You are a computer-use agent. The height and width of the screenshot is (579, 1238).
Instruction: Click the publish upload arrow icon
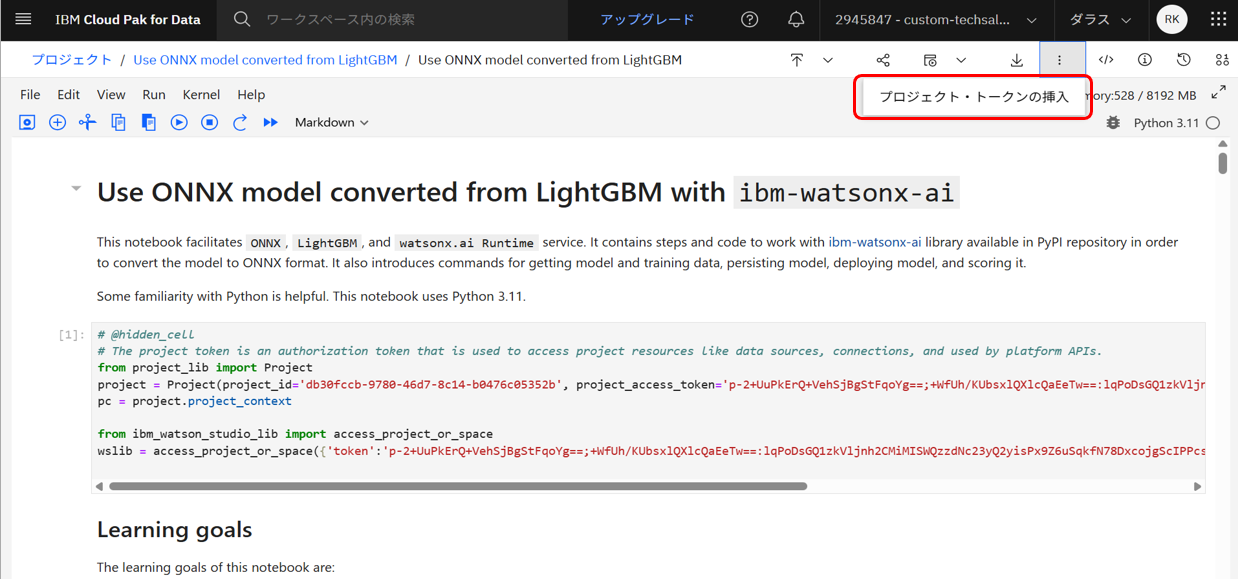click(797, 60)
